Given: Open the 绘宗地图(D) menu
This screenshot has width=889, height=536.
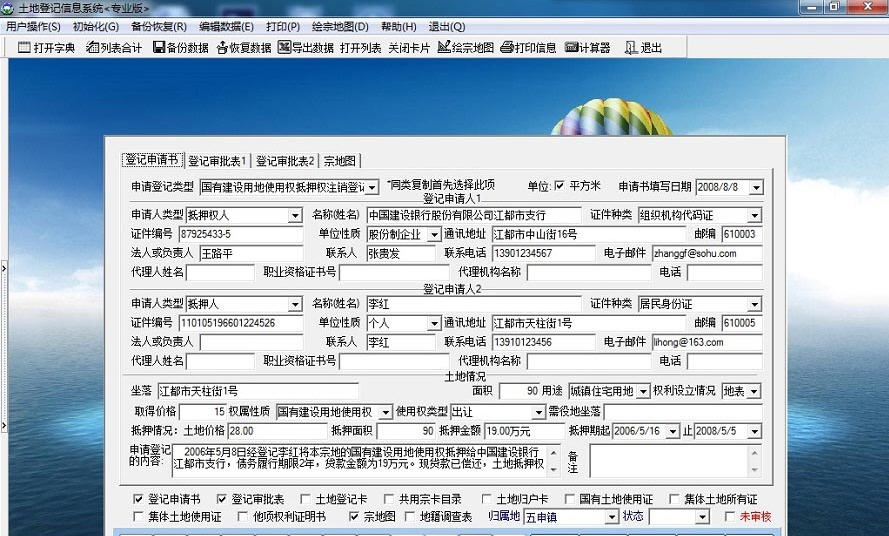Looking at the screenshot, I should pyautogui.click(x=340, y=27).
